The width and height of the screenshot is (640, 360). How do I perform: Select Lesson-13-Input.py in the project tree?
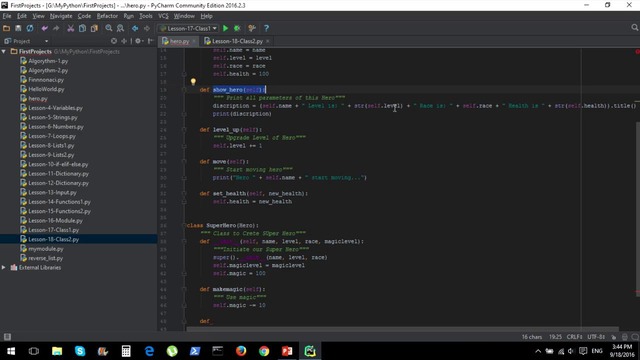pos(52,192)
